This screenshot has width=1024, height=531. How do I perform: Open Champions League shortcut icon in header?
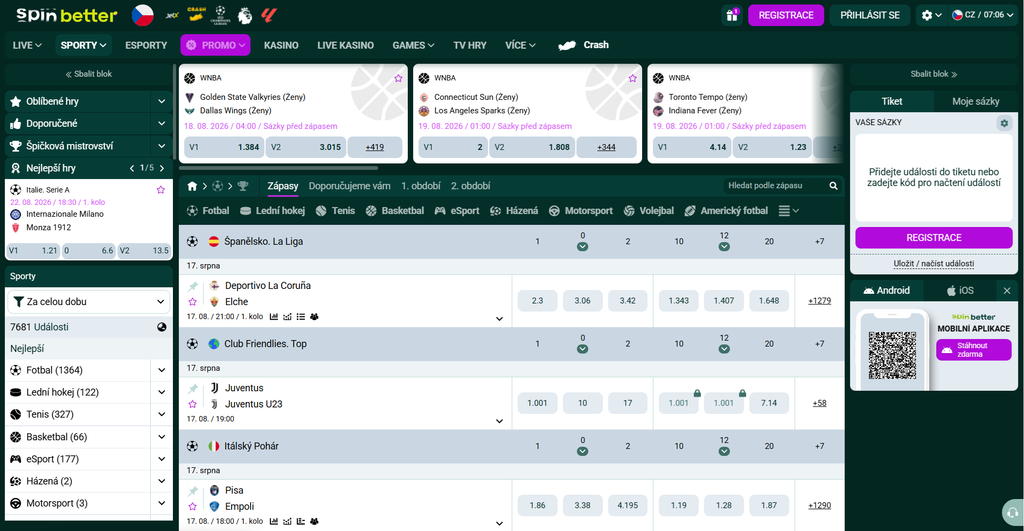point(221,14)
